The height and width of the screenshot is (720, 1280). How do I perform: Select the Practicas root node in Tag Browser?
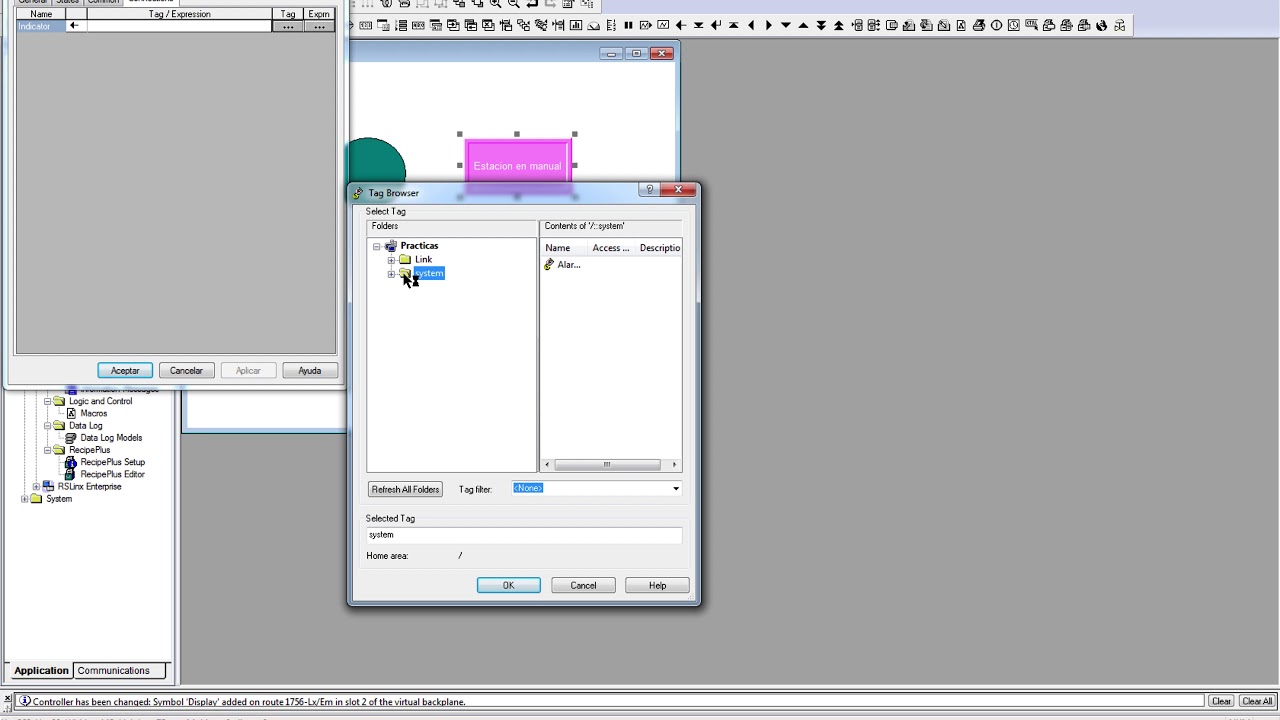click(419, 246)
